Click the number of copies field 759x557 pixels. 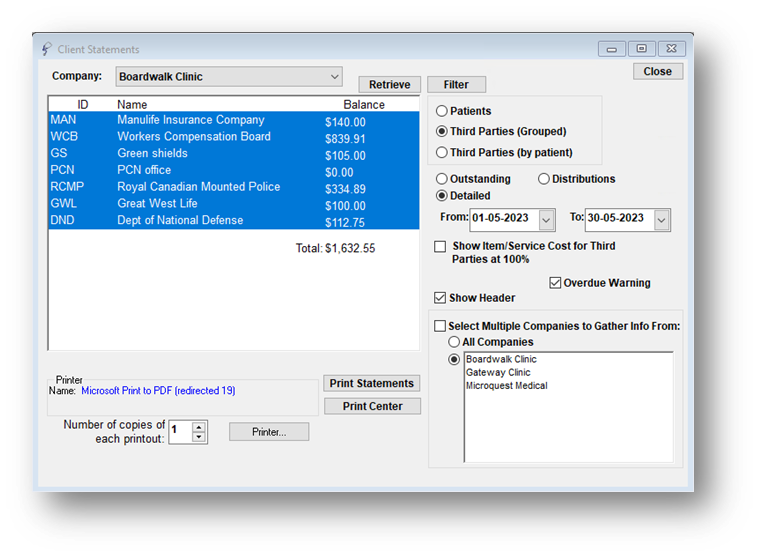tap(181, 432)
